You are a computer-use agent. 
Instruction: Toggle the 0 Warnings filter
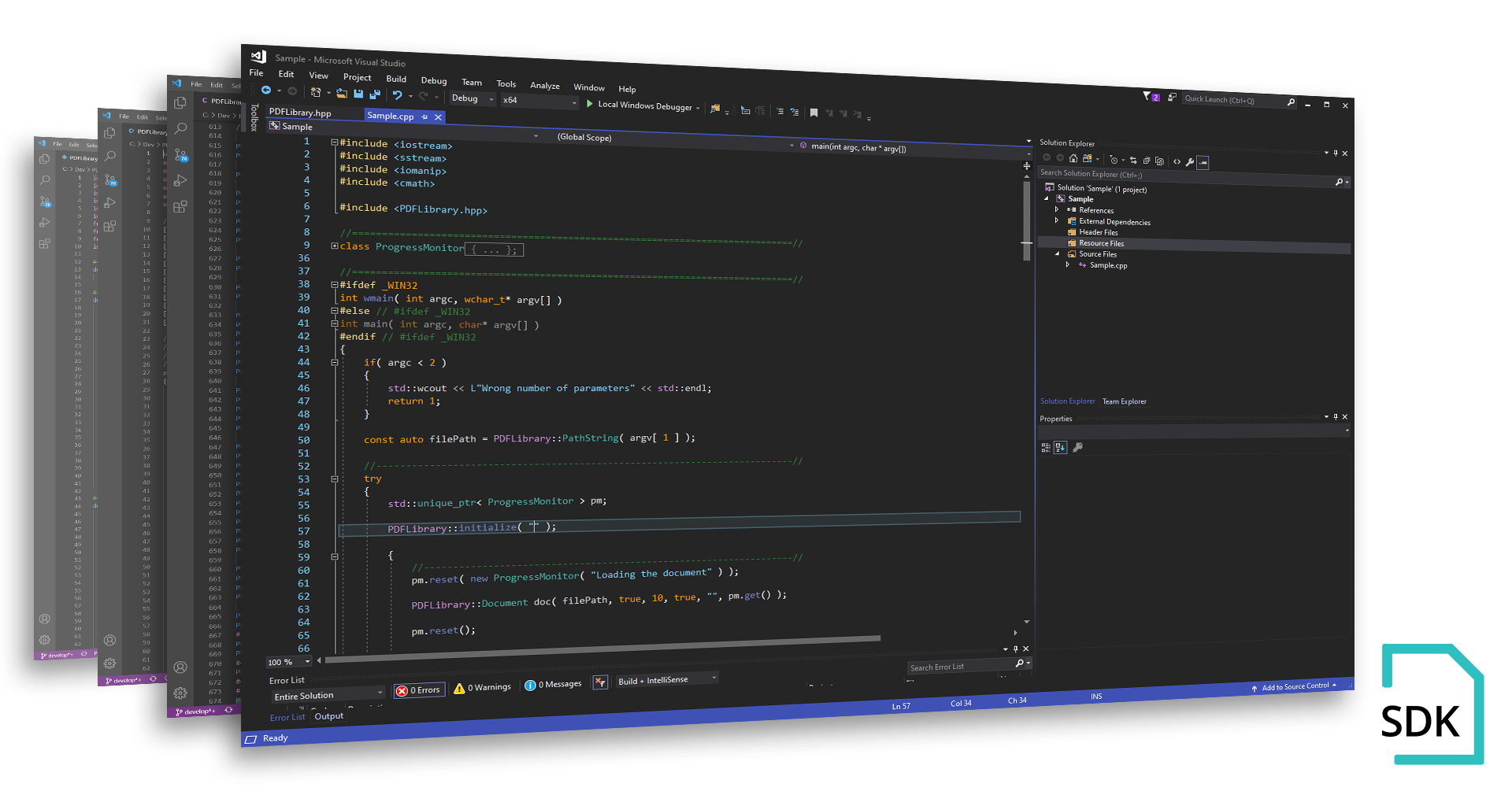tap(483, 688)
